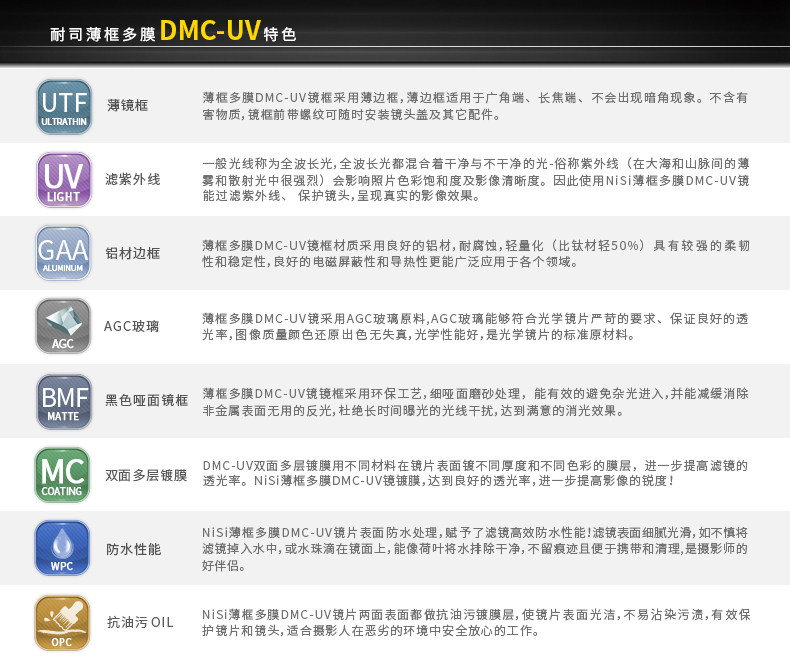Viewport: 790px width, 659px height.
Task: Click the 黑色哑面镜框 label
Action: pos(146,400)
